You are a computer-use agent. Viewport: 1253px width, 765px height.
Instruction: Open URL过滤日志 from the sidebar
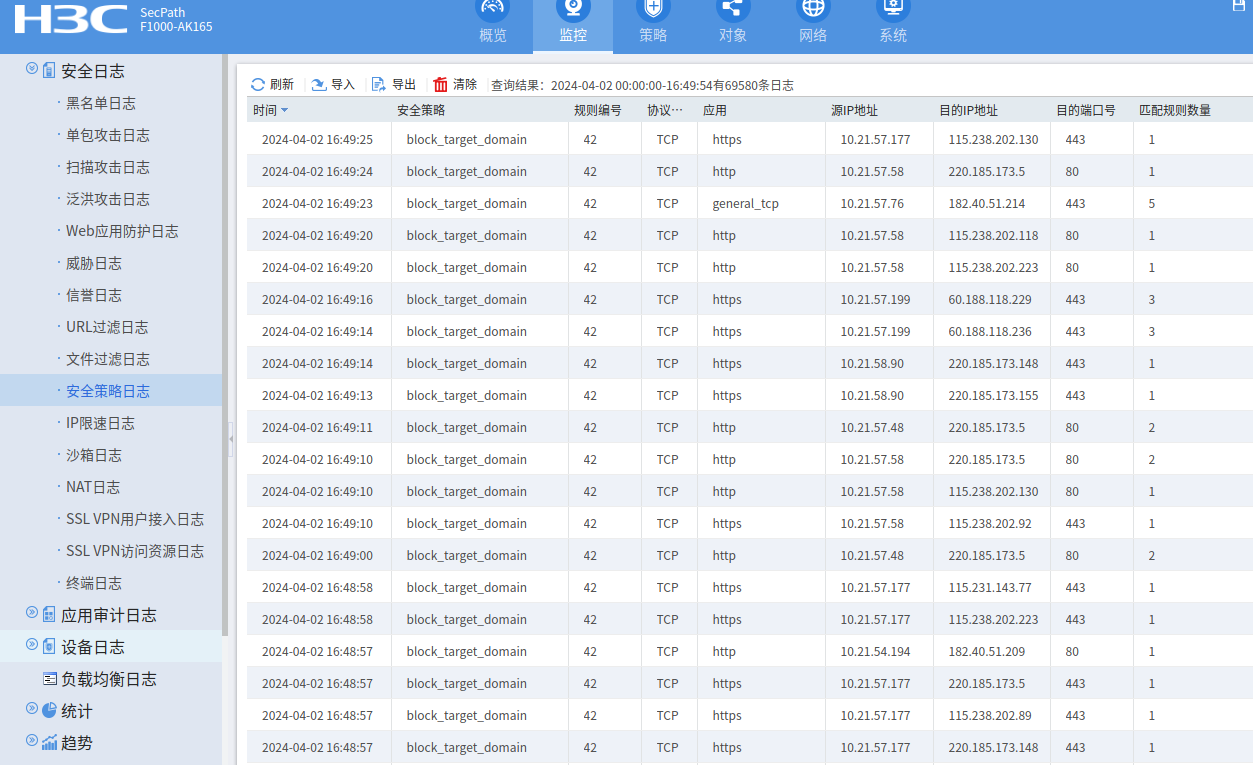click(107, 327)
